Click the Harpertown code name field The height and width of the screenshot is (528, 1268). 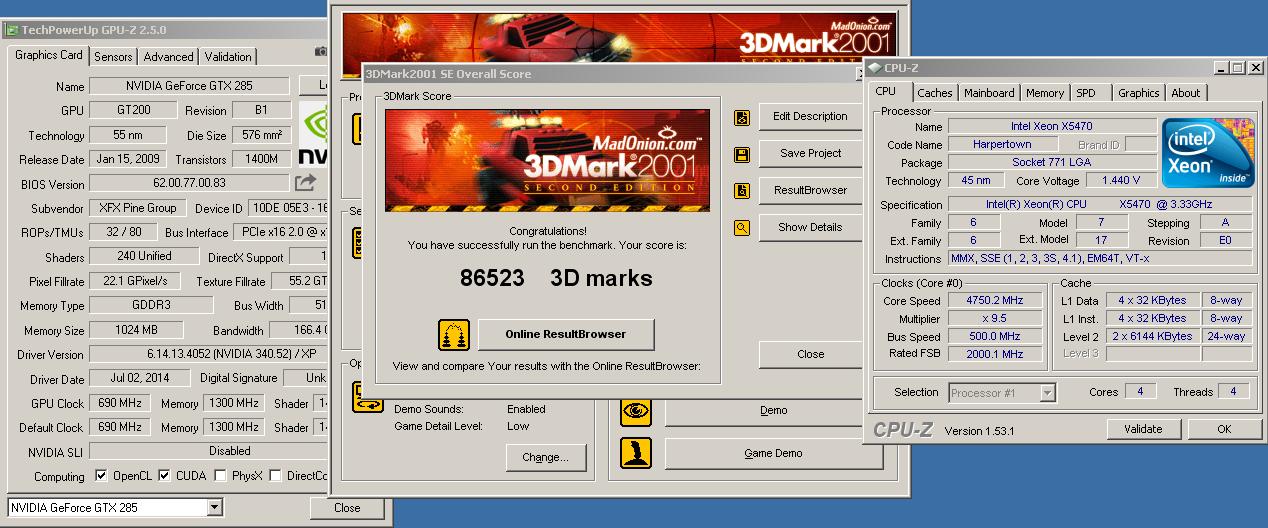[1002, 145]
